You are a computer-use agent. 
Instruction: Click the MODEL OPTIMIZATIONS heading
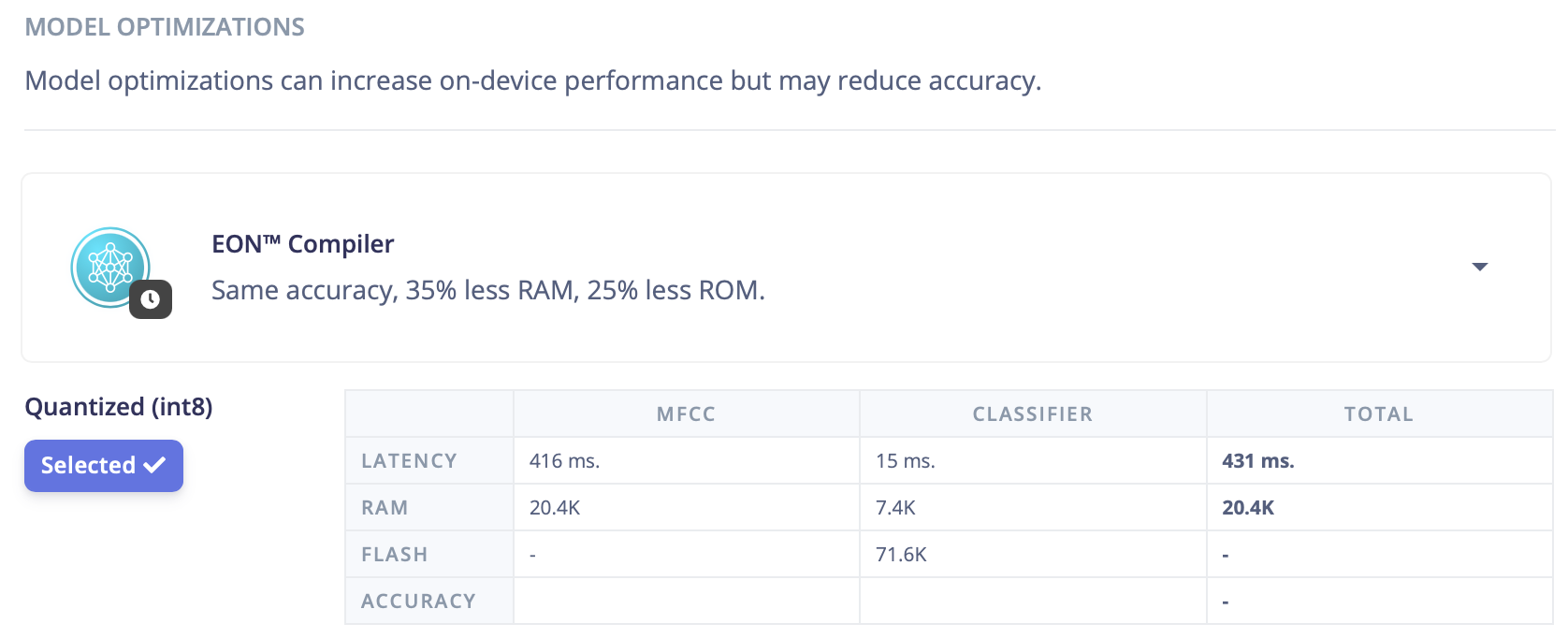point(165,27)
